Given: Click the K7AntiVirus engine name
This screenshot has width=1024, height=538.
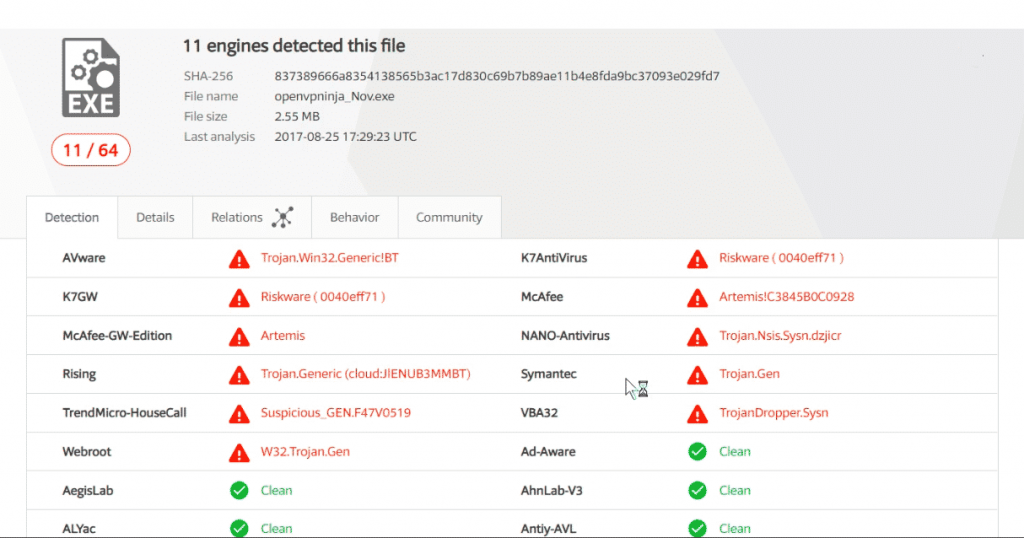Looking at the screenshot, I should coord(554,257).
